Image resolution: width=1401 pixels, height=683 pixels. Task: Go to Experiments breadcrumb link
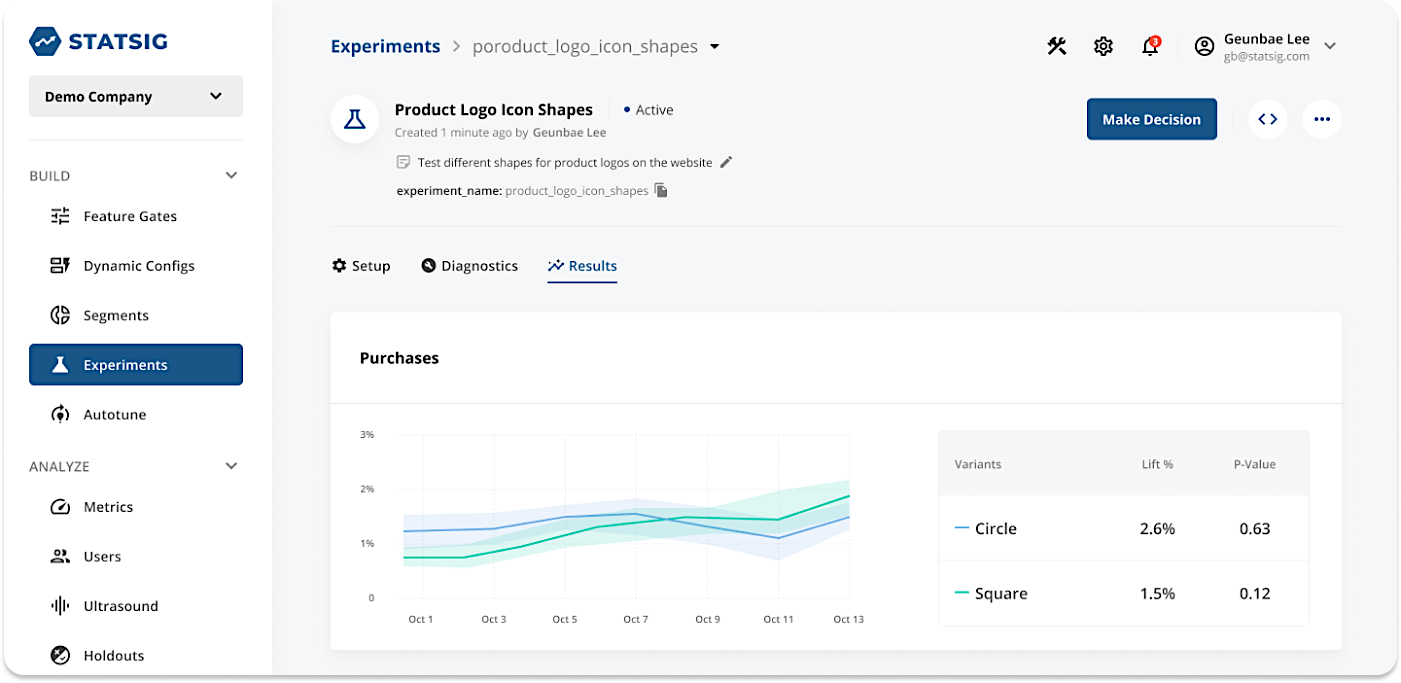(385, 46)
